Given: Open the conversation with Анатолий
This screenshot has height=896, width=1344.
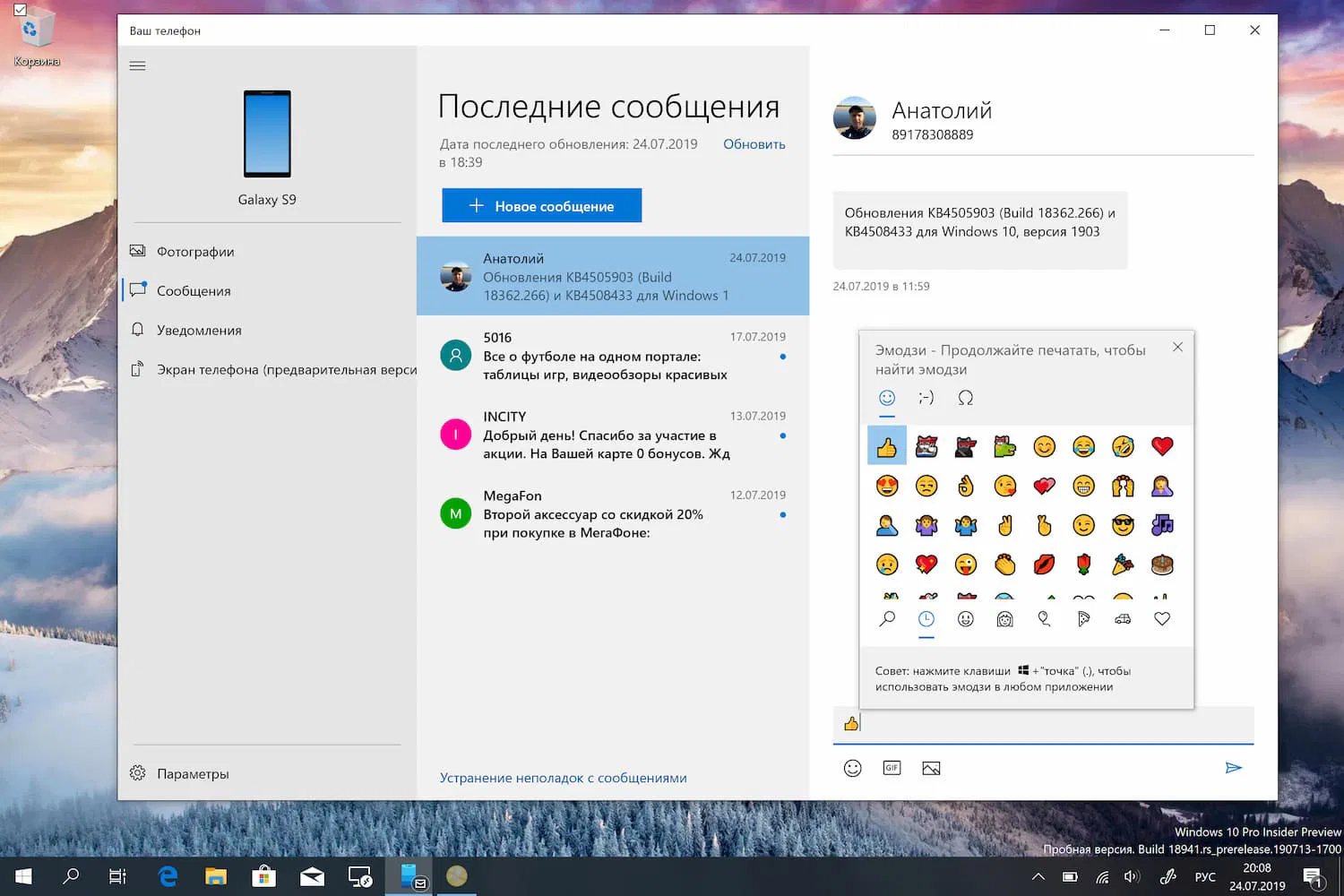Looking at the screenshot, I should tap(613, 276).
